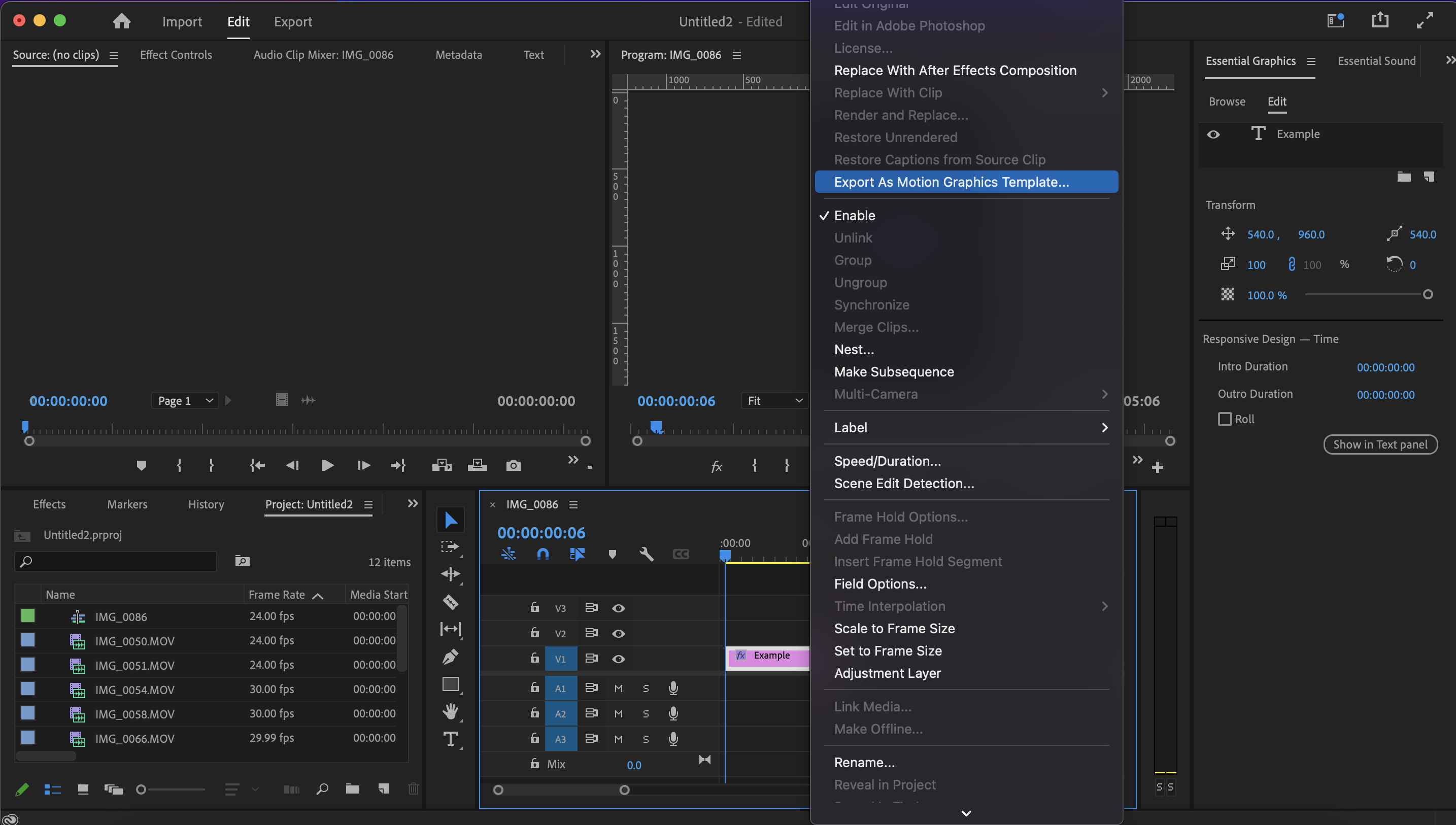1456x825 pixels.
Task: Hide the V1 track with its eye icon
Action: pyautogui.click(x=618, y=659)
